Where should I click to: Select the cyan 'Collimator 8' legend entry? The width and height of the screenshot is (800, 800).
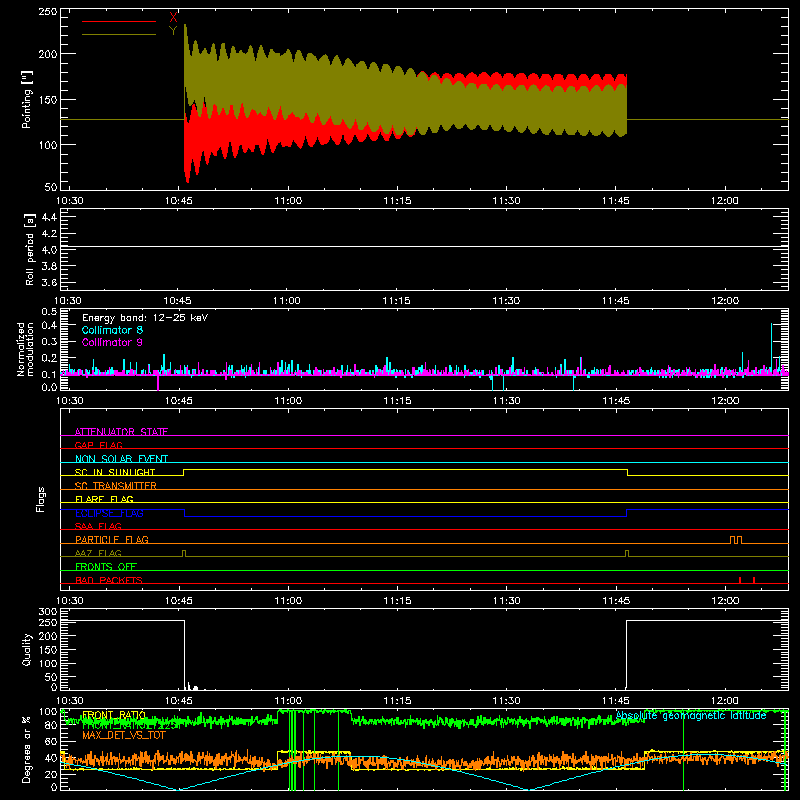pyautogui.click(x=112, y=330)
